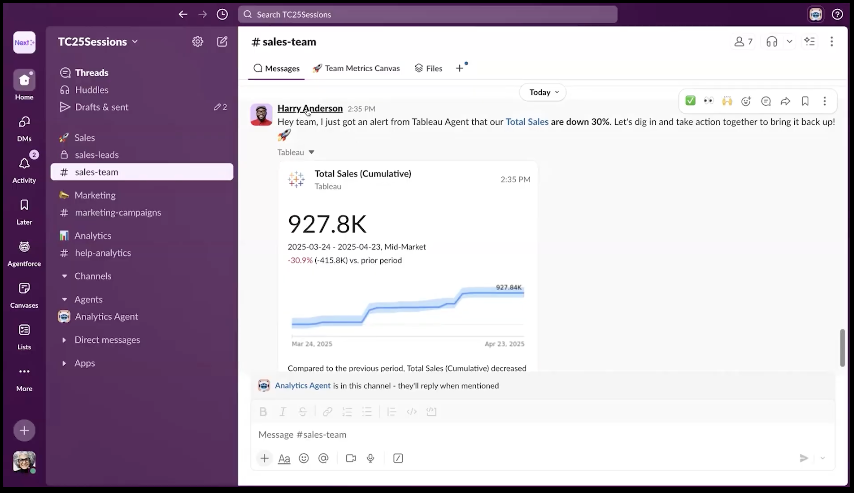This screenshot has height=493, width=854.
Task: React with the green checkmark emoji
Action: (x=691, y=101)
